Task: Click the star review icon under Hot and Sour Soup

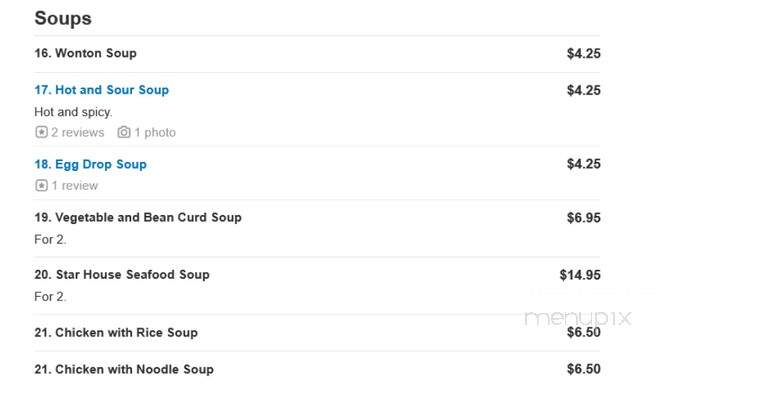Action: (42, 132)
